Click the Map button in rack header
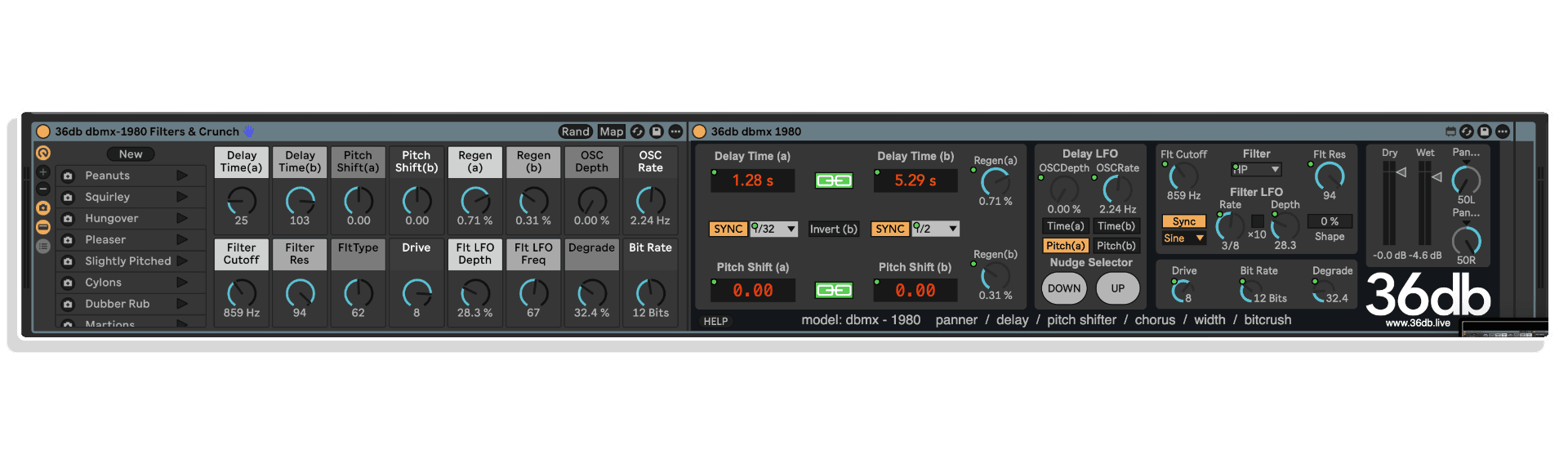Screen dimensions: 1568x450 [x=611, y=131]
